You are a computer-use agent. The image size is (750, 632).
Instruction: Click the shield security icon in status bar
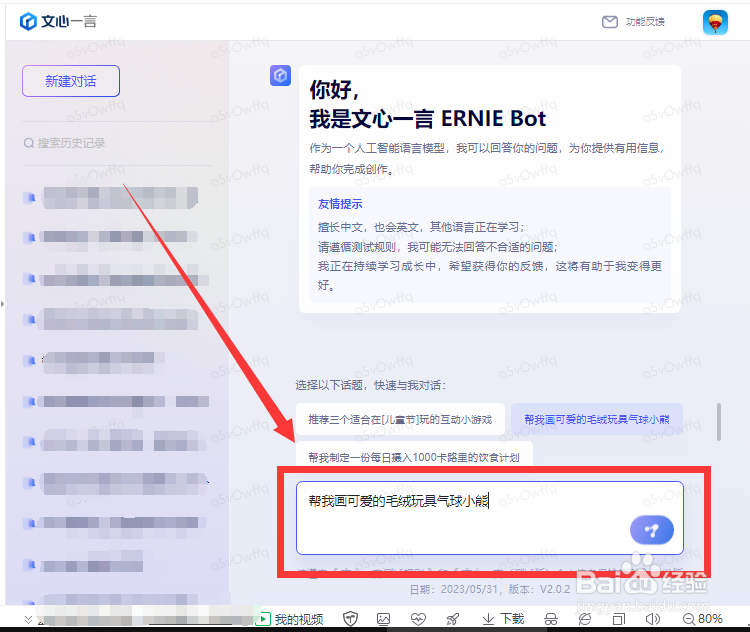(x=351, y=619)
